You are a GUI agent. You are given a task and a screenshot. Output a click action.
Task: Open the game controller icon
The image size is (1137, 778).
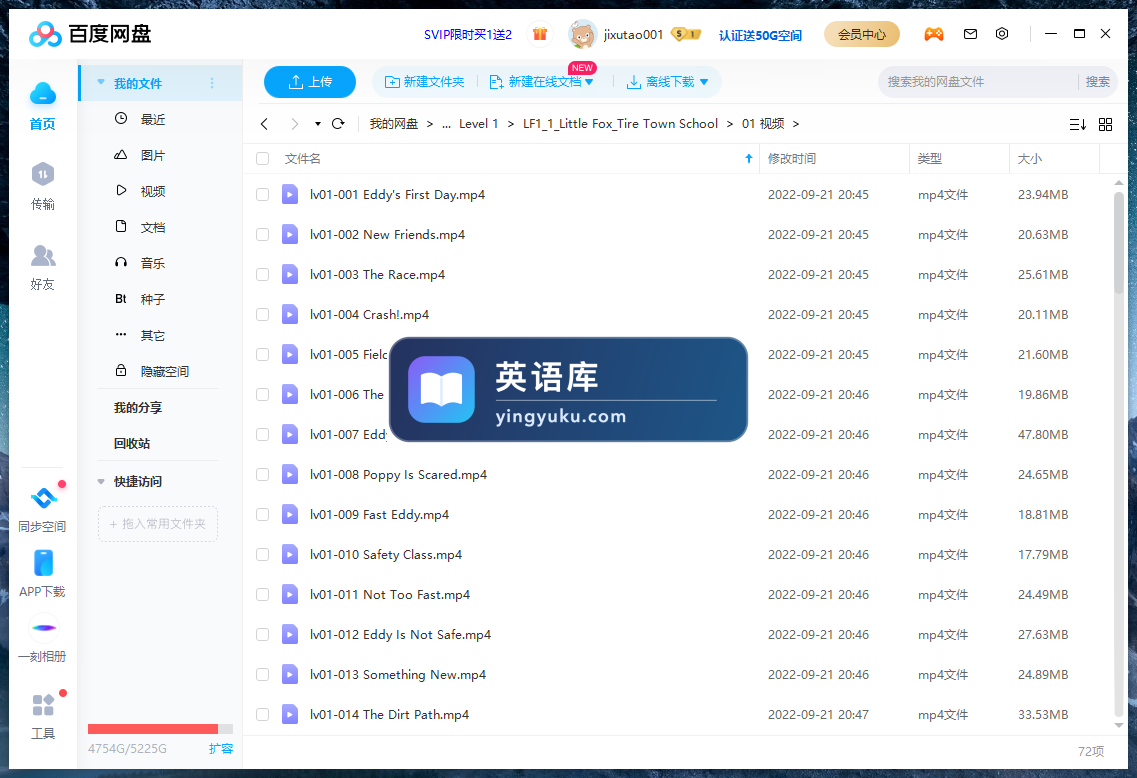coord(934,34)
